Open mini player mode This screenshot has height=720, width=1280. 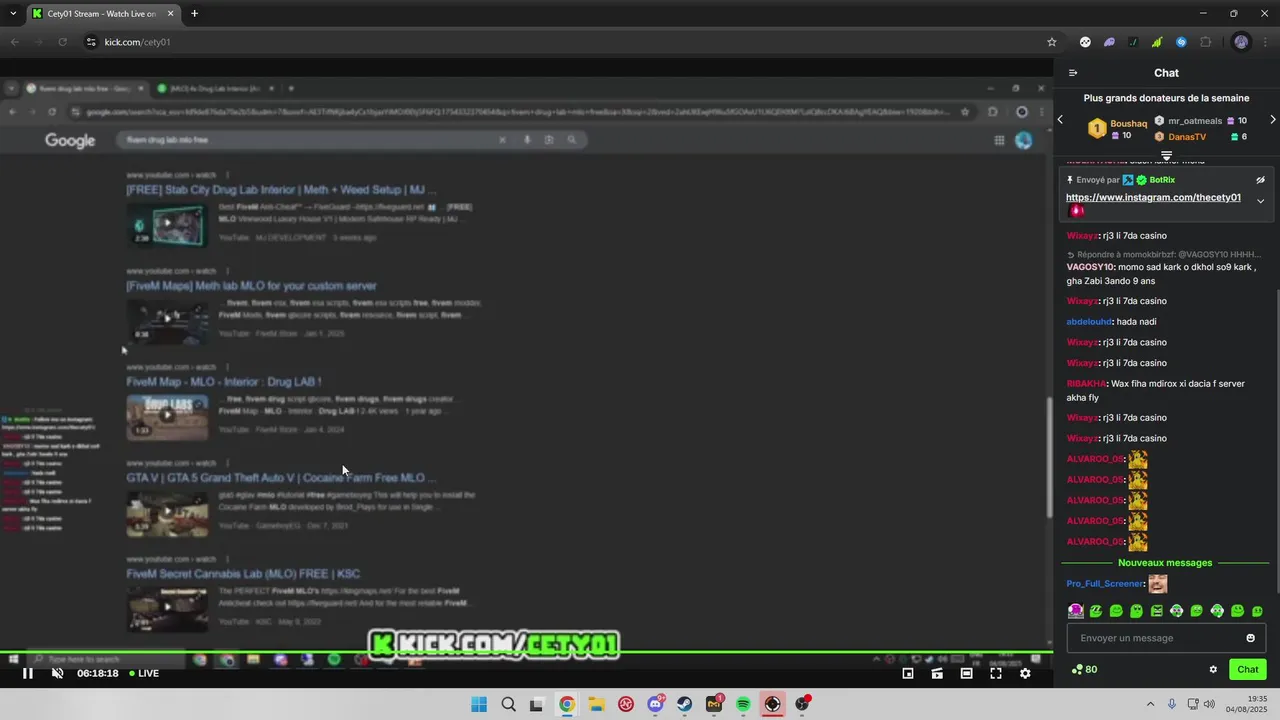908,673
